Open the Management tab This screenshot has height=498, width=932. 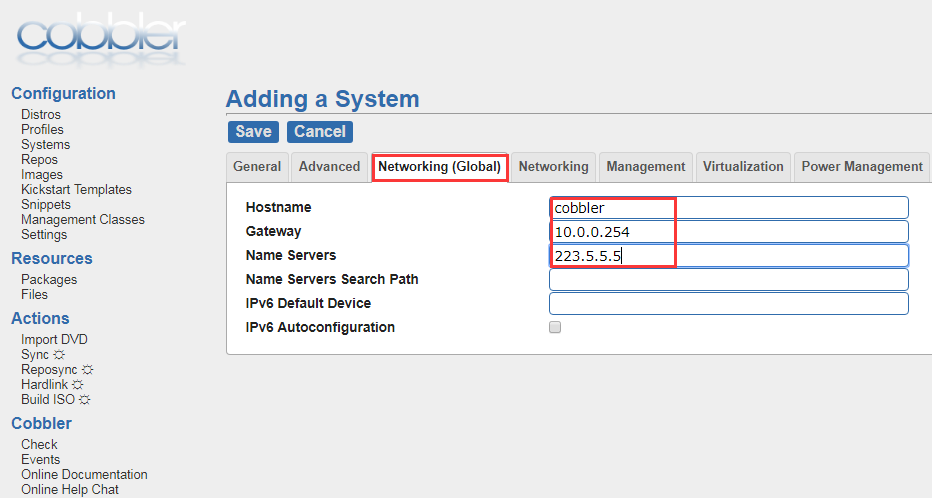[646, 166]
